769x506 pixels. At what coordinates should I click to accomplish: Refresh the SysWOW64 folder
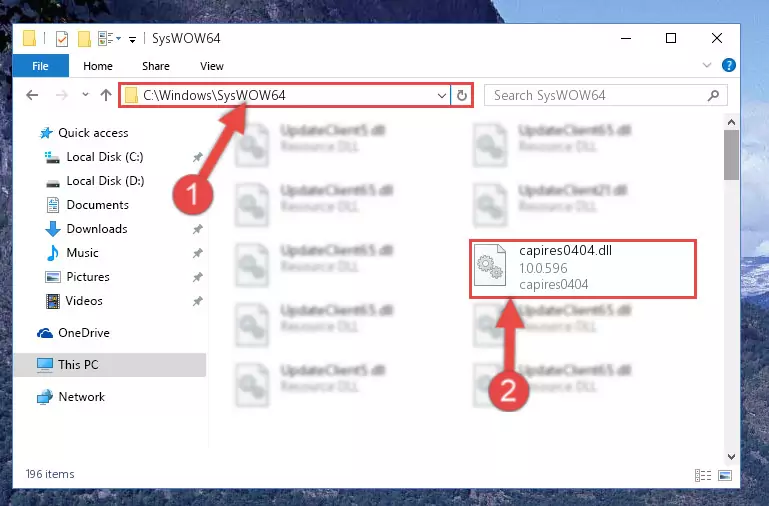tap(461, 95)
